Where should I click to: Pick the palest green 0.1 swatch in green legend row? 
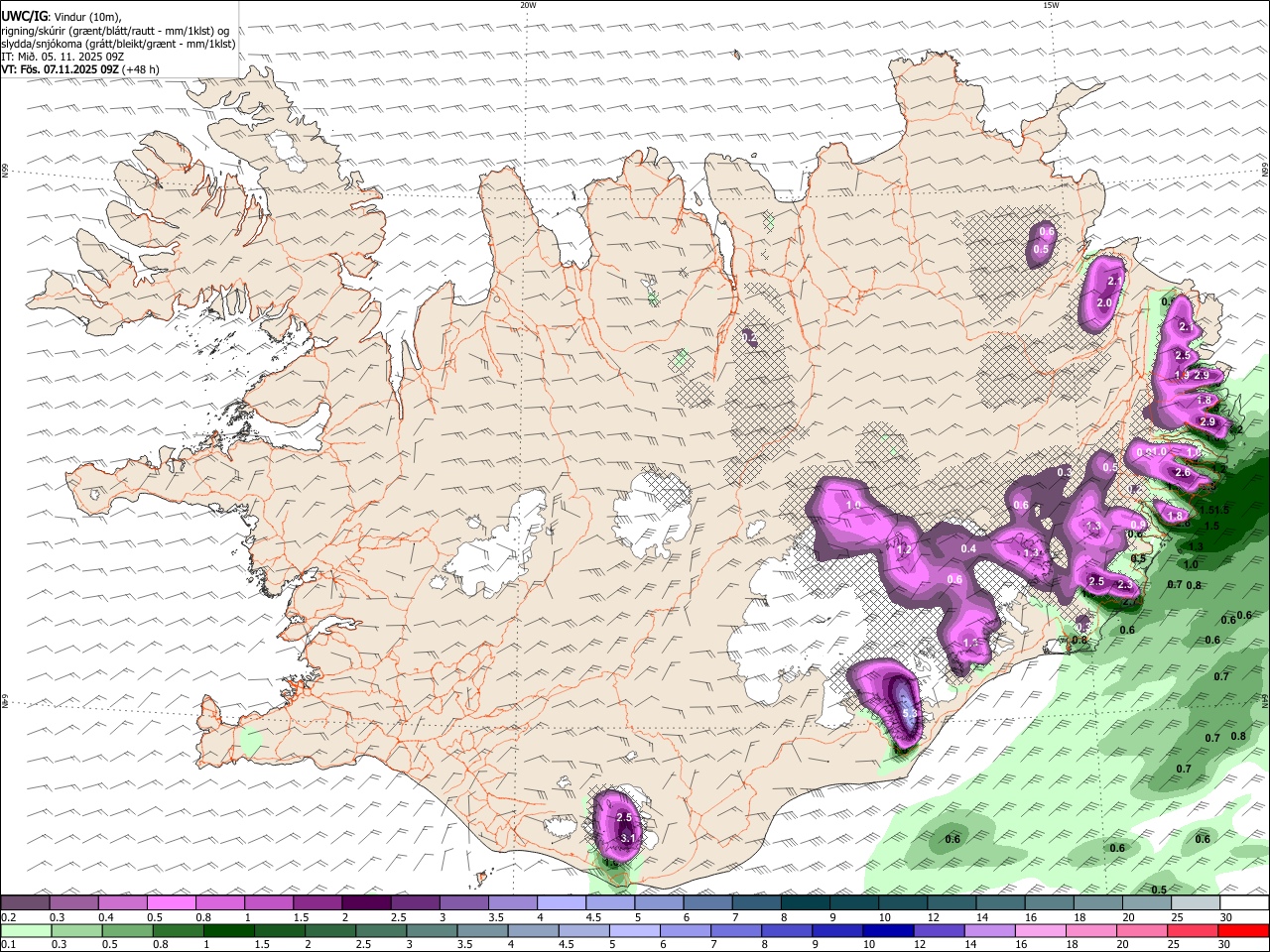[x=27, y=931]
